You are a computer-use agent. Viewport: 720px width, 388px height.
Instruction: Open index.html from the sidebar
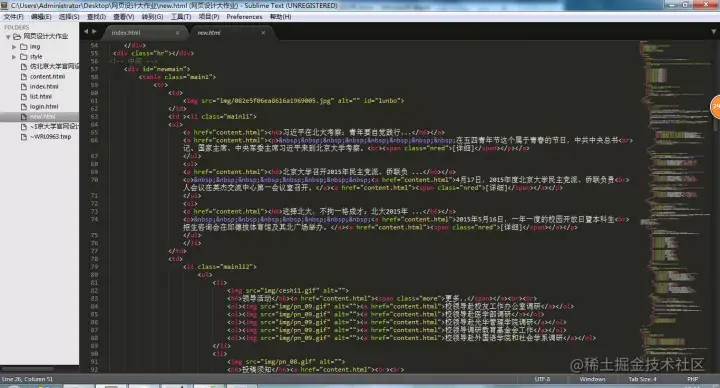44,87
